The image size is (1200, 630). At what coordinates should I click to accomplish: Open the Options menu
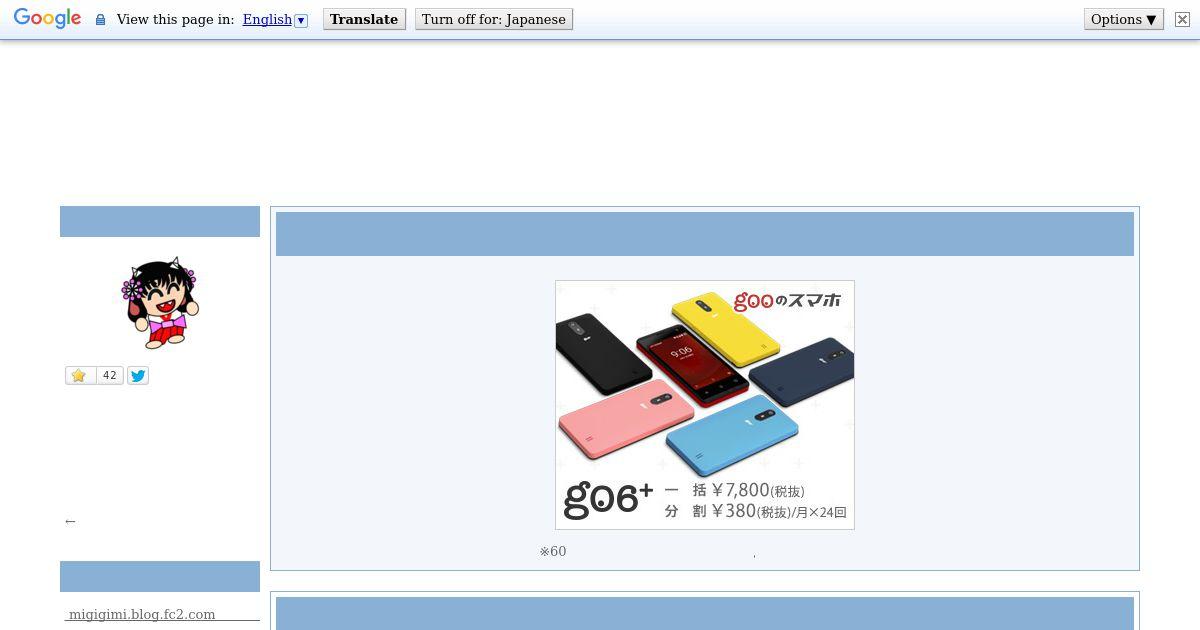1124,19
